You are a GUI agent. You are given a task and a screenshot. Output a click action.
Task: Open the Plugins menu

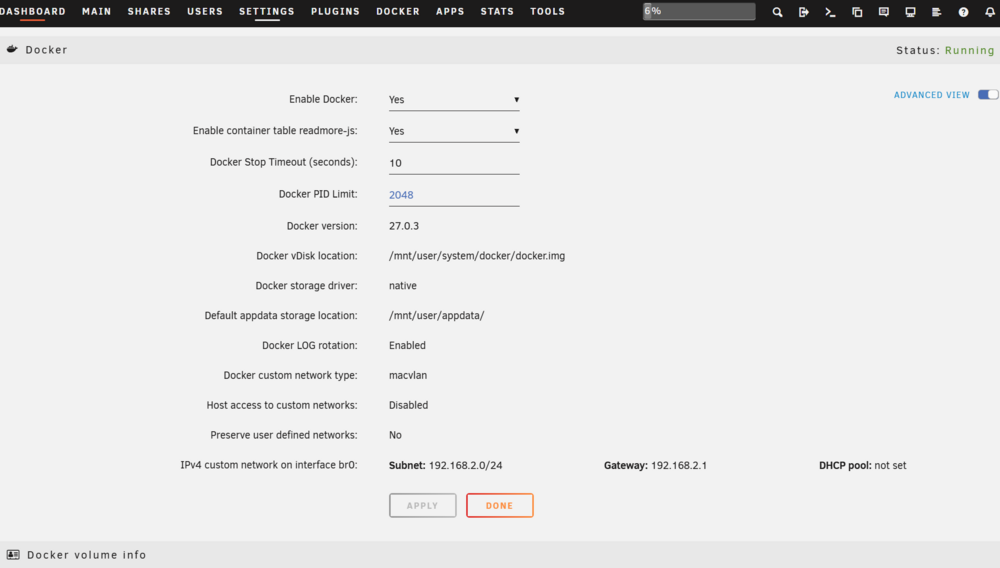[335, 11]
